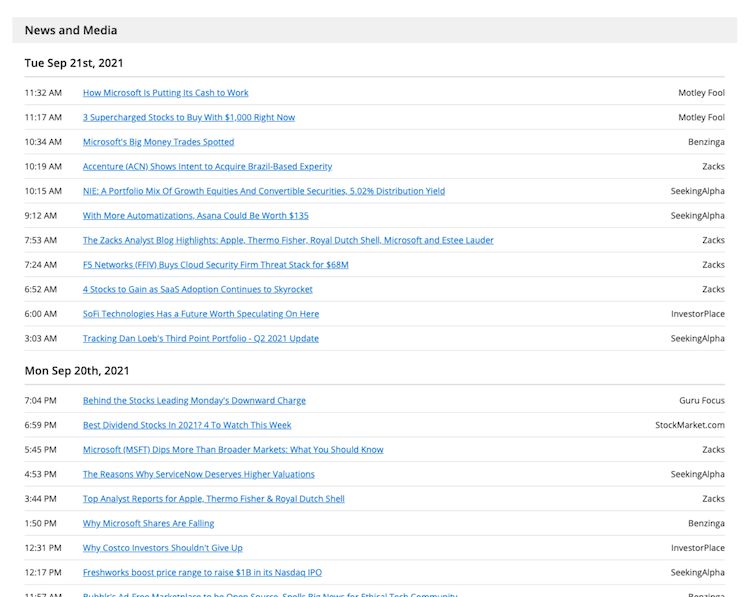750x597 pixels.
Task: Open SoFi Technologies Future Worth Speculating article
Action: pos(201,314)
